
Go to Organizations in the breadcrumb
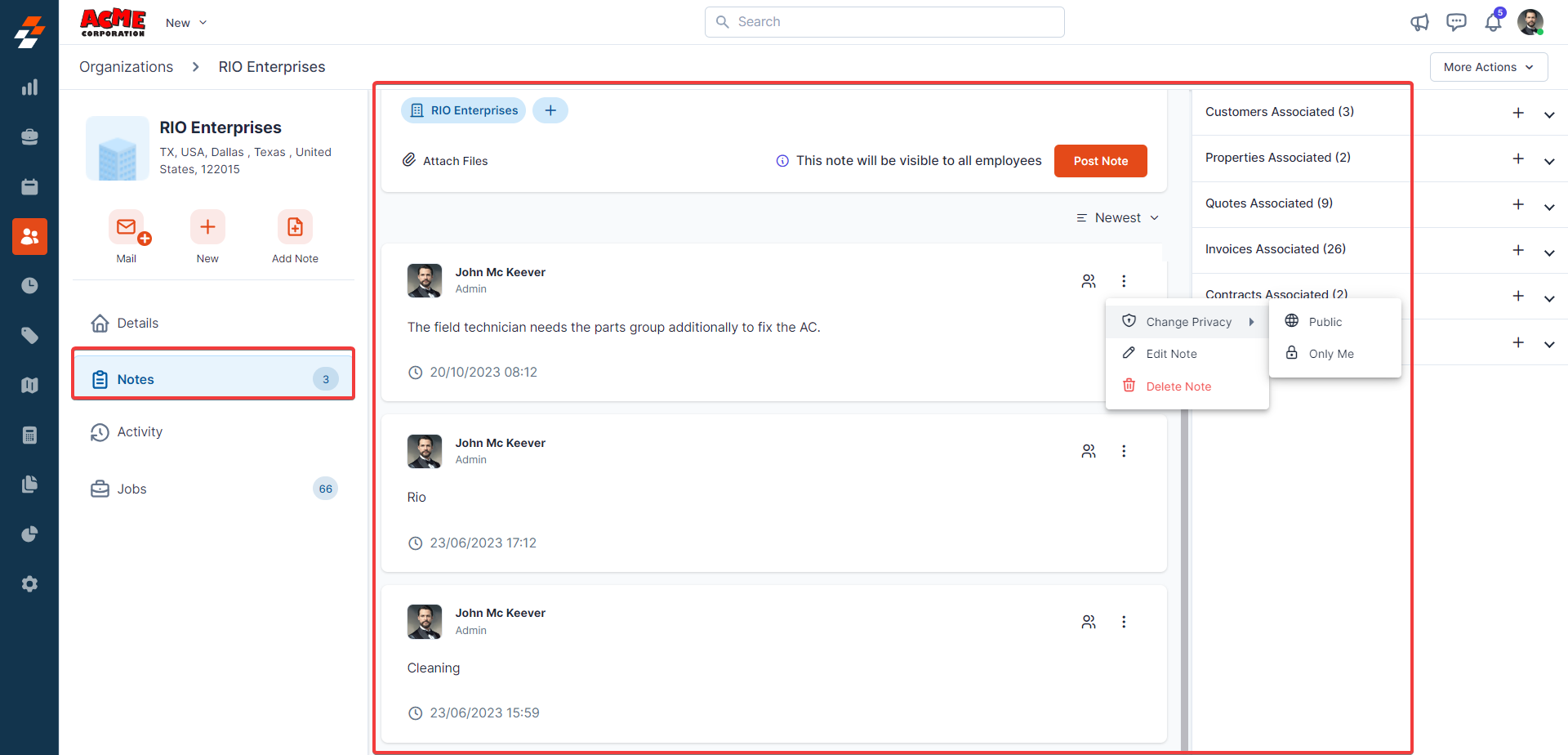(x=126, y=67)
